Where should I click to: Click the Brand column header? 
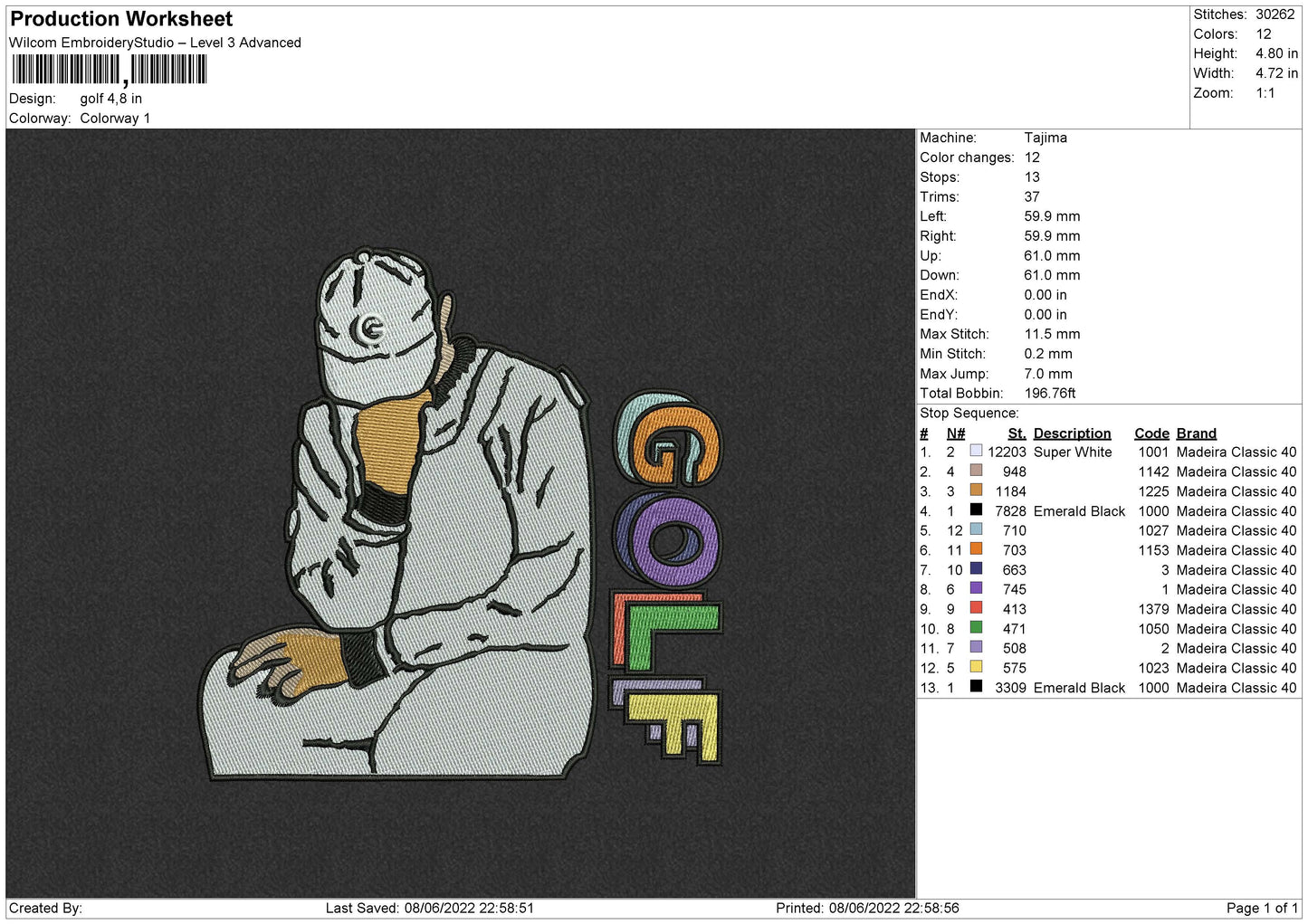click(1196, 433)
